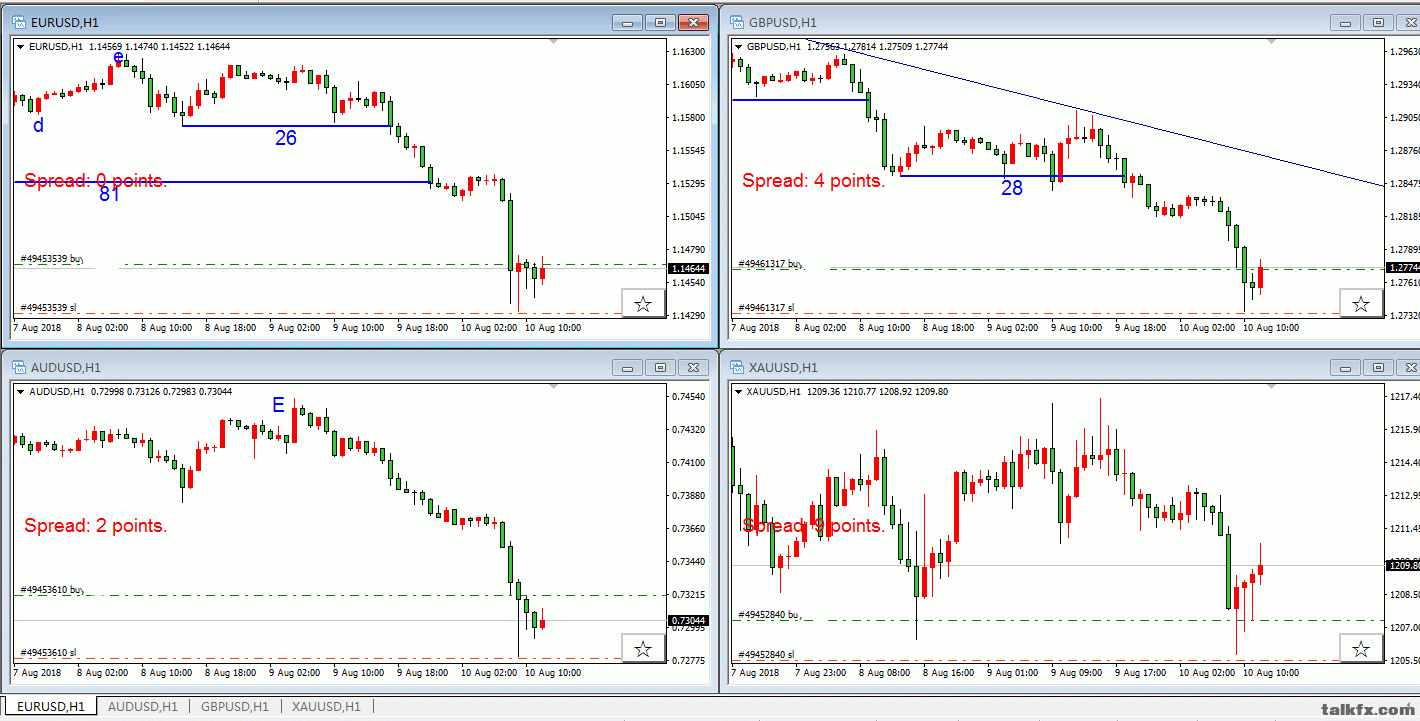Select the blue '28' label in GBPUSD chart
This screenshot has width=1420, height=721.
click(1012, 187)
